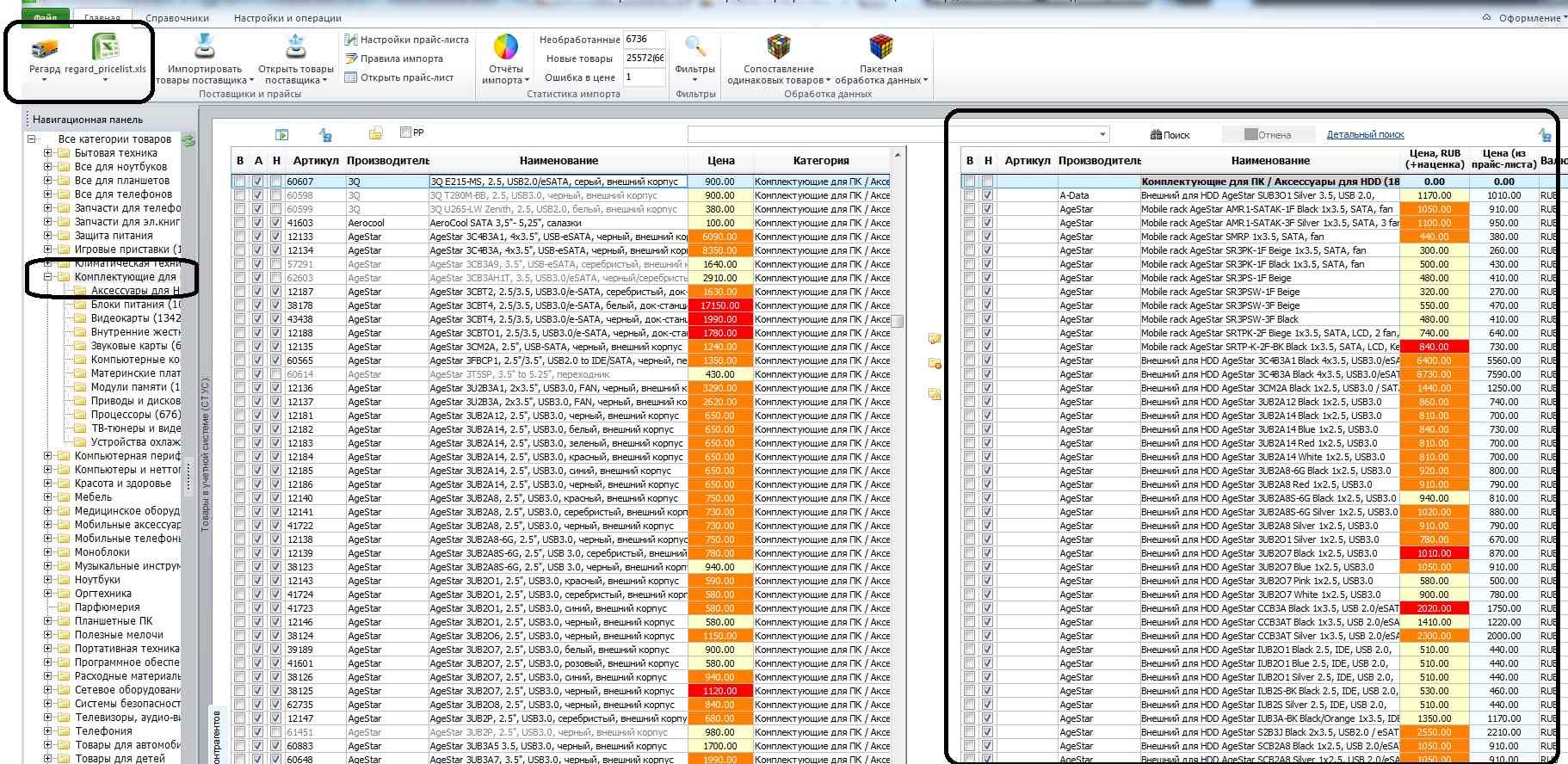Expand the Бытовая техника category
Viewport: 1568px width, 764px height.
coord(48,153)
